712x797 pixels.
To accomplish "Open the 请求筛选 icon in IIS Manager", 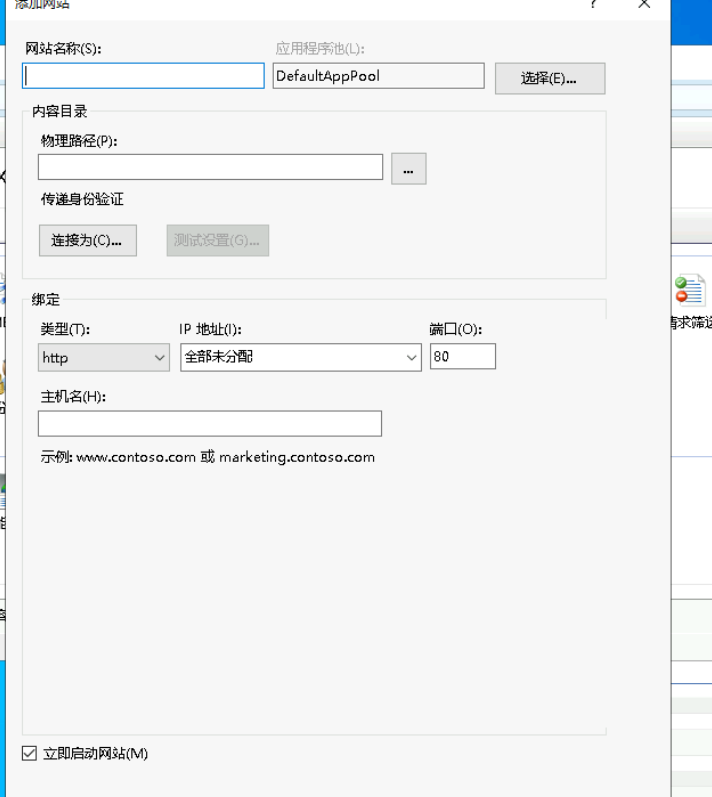I will [691, 290].
